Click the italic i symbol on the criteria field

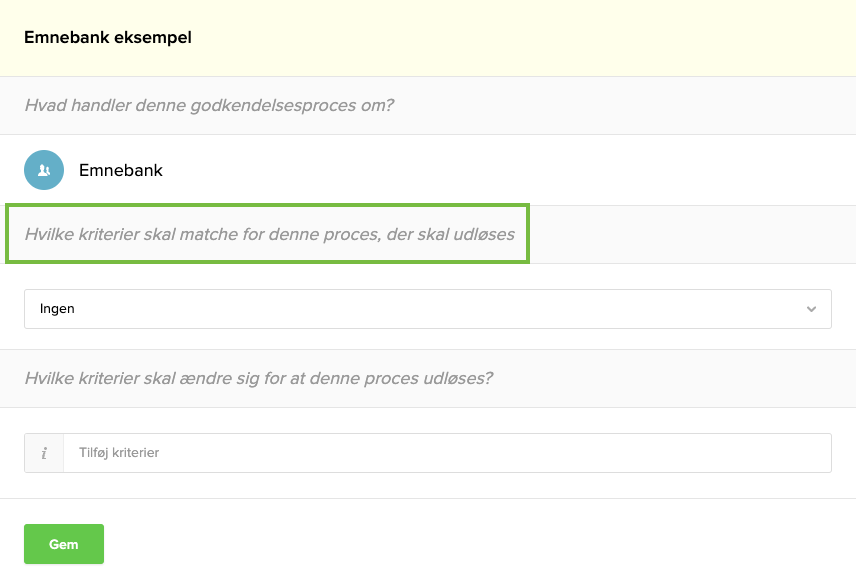[44, 452]
